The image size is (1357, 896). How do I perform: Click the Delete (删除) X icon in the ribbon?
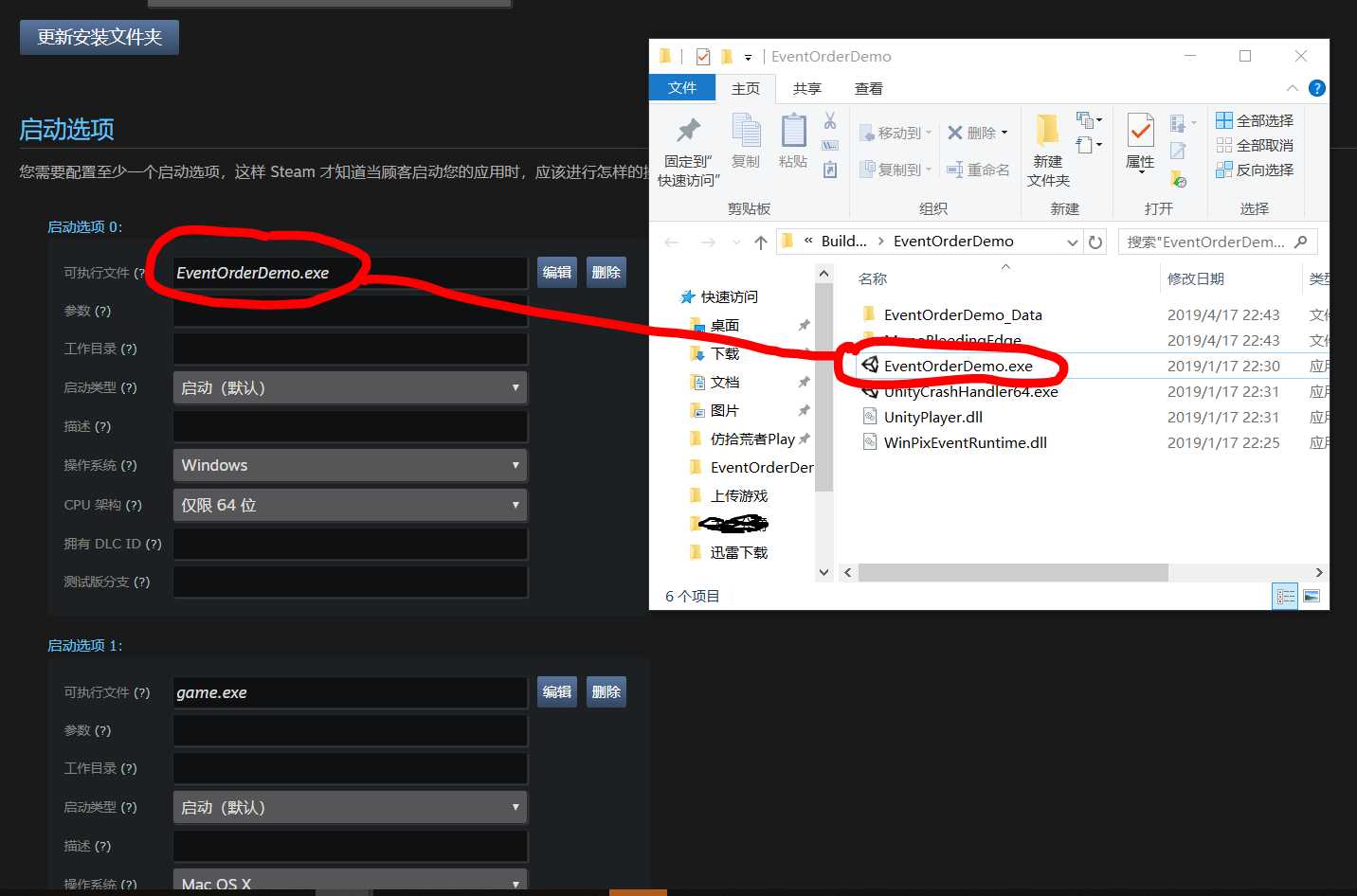(x=955, y=133)
